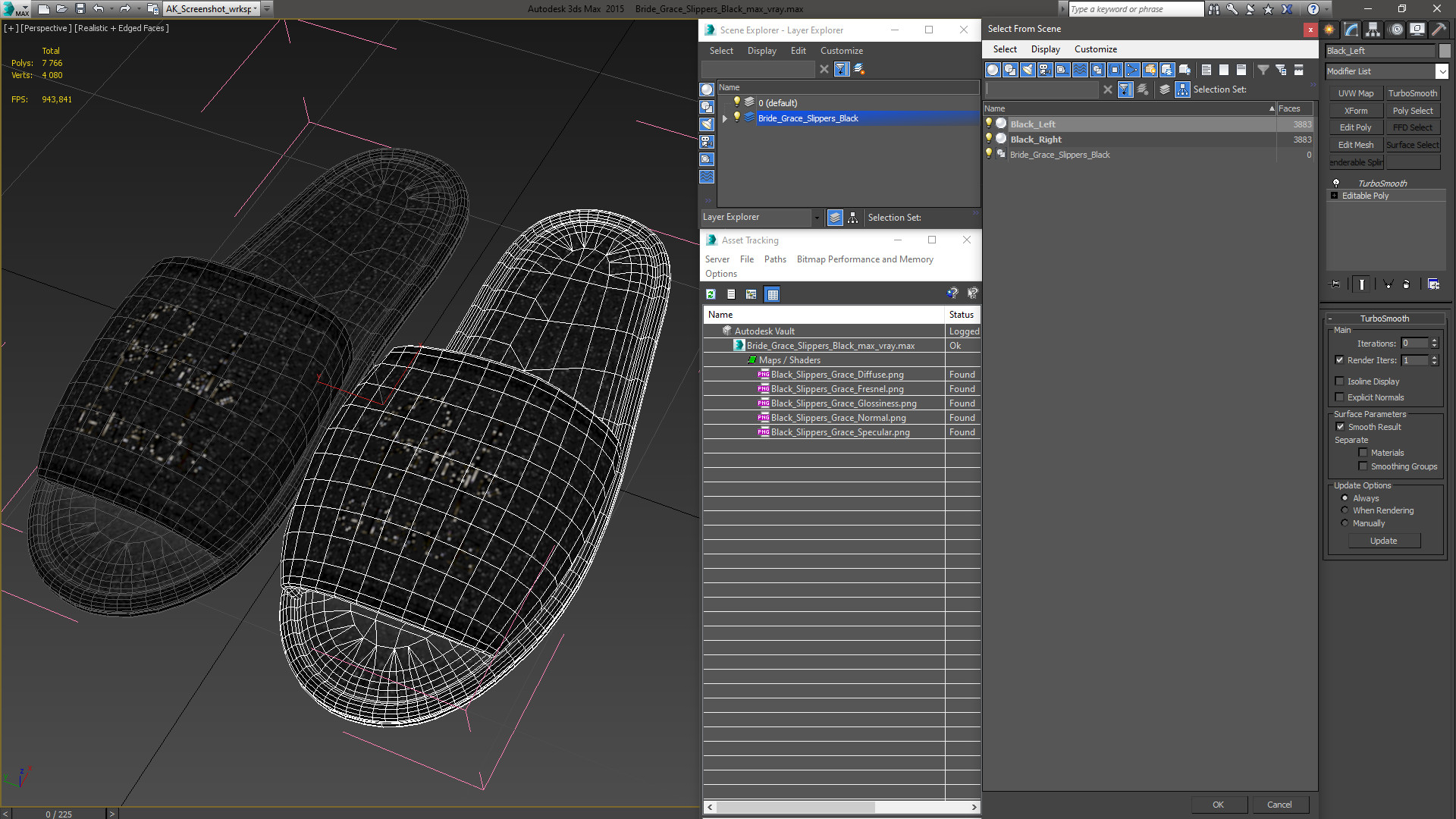Open the Display command panel tab
This screenshot has height=819, width=1456.
(1417, 30)
